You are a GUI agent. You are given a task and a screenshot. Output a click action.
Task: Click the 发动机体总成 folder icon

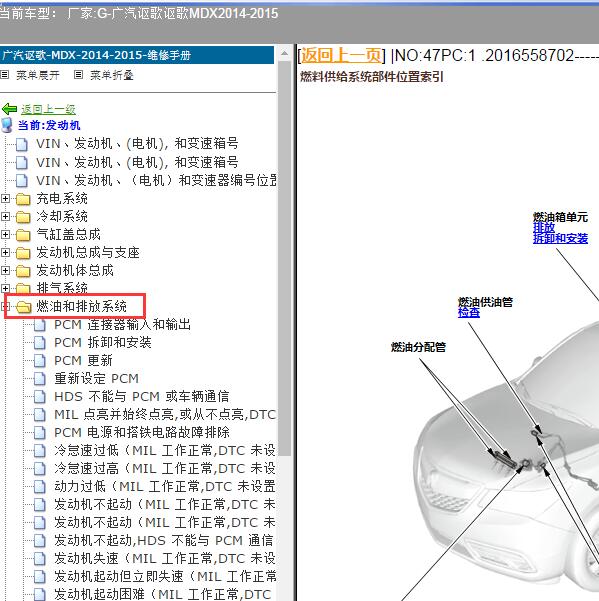click(x=23, y=271)
